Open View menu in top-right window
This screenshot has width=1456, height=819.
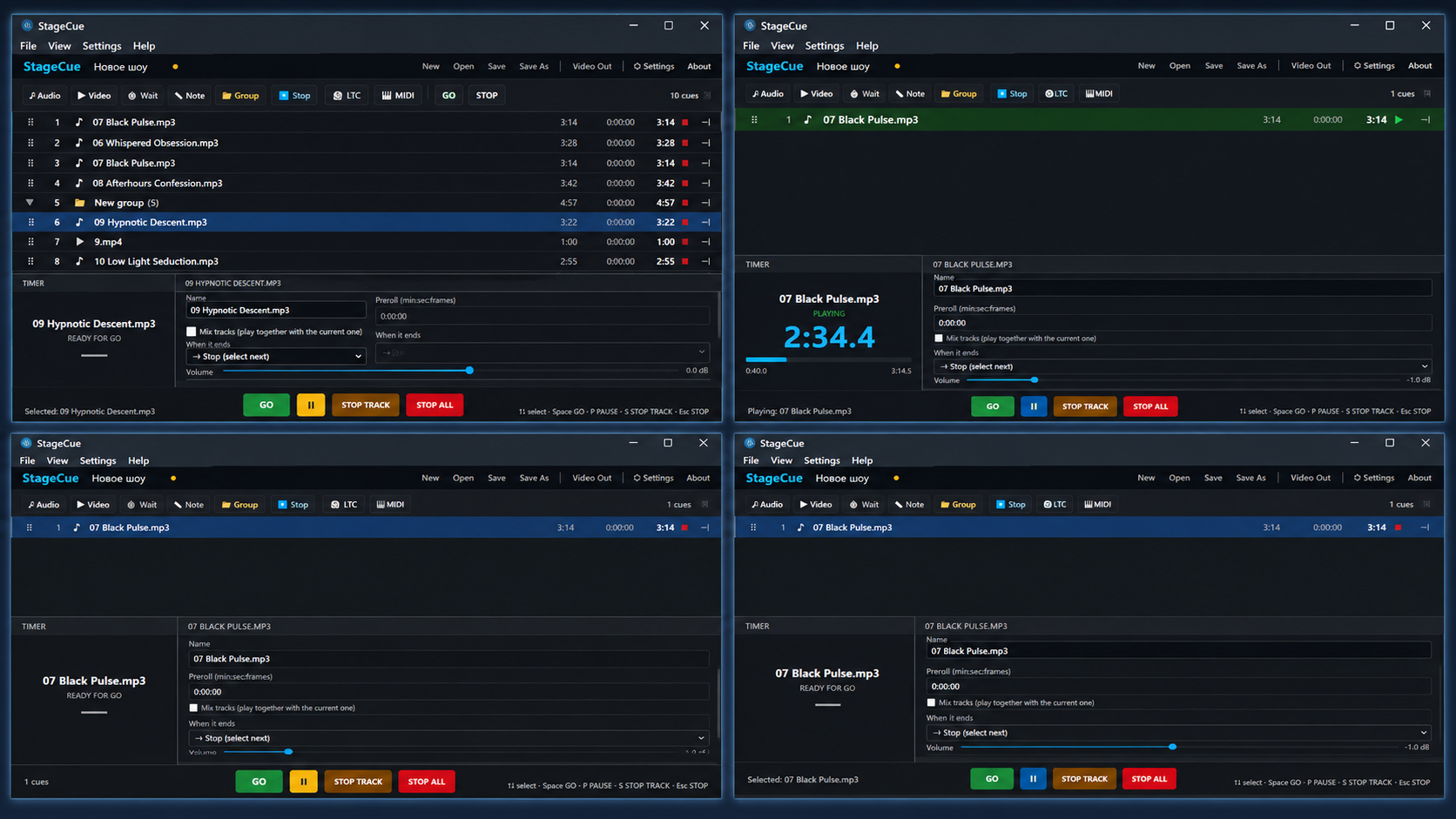coord(782,46)
